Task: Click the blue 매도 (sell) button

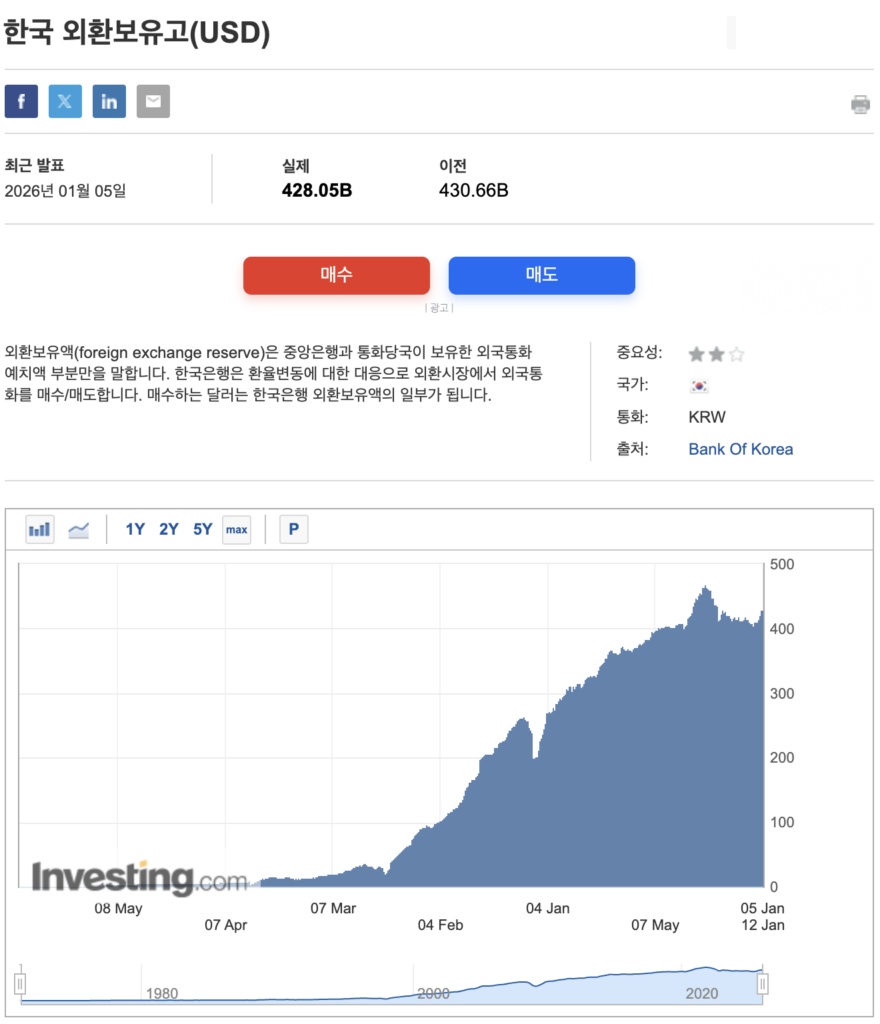Action: (x=541, y=275)
